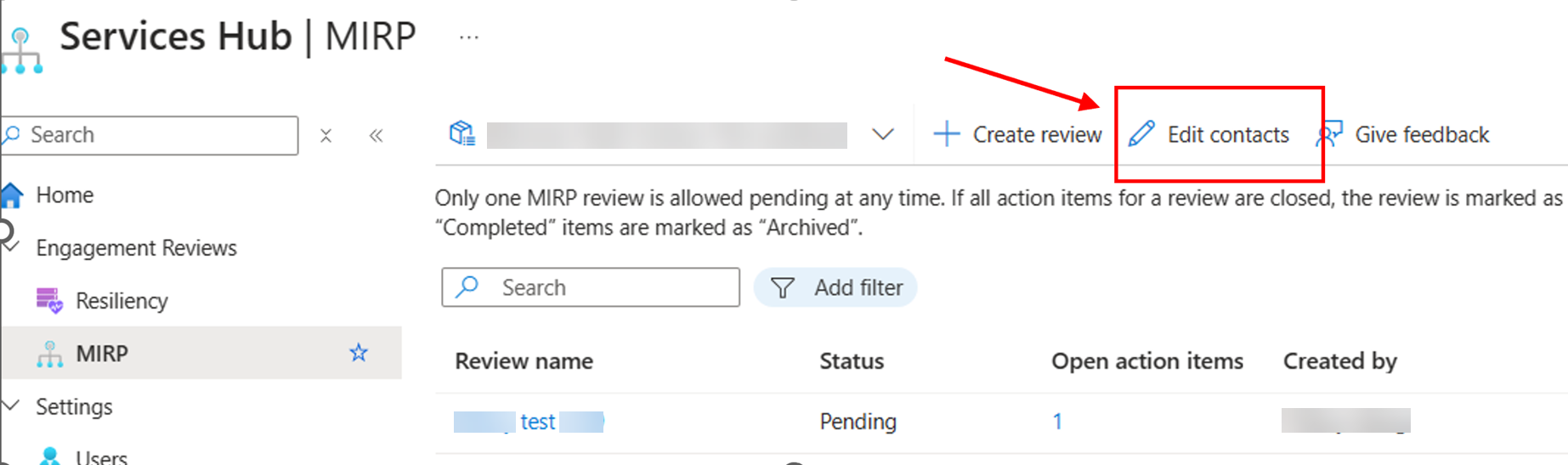Sort by Status column header
Viewport: 1568px width, 465px height.
point(852,361)
